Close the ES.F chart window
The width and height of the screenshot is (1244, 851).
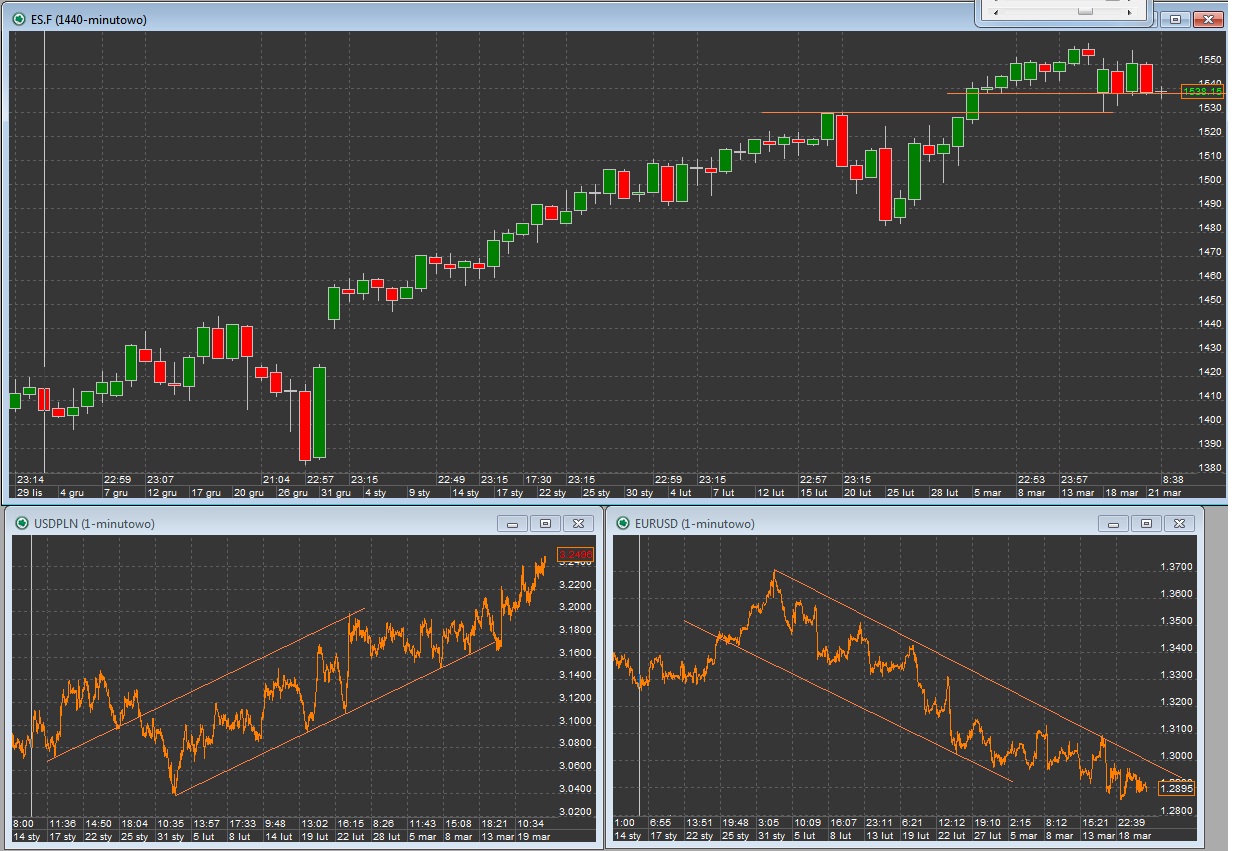click(1208, 19)
